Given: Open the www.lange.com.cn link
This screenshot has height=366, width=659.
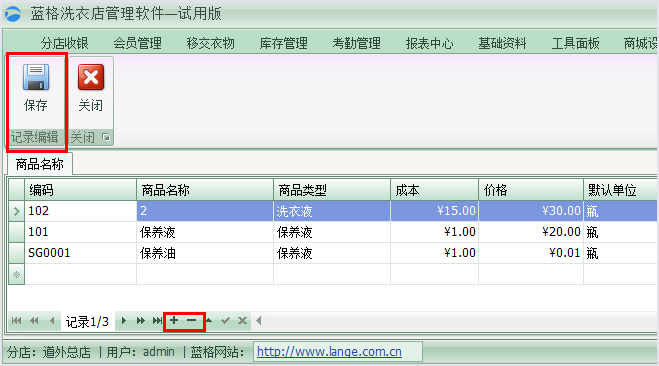Looking at the screenshot, I should coord(329,351).
